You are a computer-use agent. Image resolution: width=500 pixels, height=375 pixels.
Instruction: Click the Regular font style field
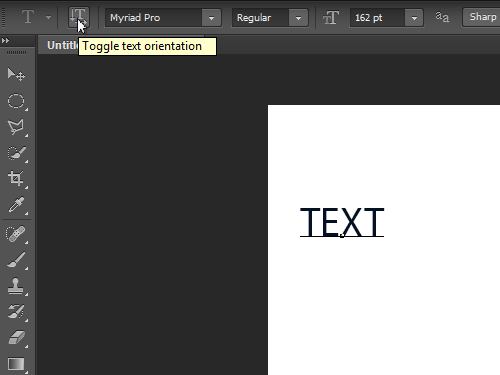pyautogui.click(x=261, y=18)
